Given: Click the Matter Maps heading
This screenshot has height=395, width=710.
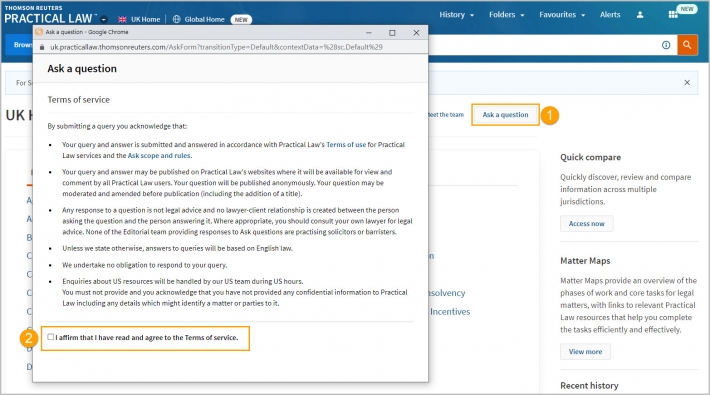Looking at the screenshot, I should point(585,260).
